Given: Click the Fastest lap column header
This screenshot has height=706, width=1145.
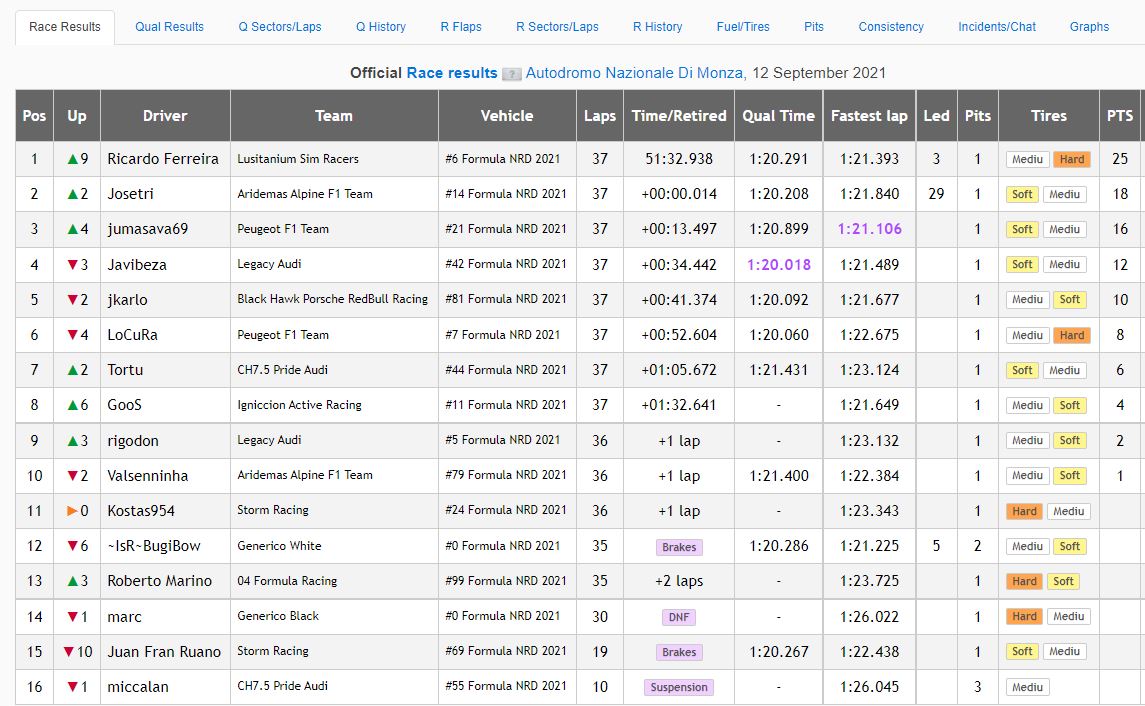Looking at the screenshot, I should pyautogui.click(x=869, y=115).
